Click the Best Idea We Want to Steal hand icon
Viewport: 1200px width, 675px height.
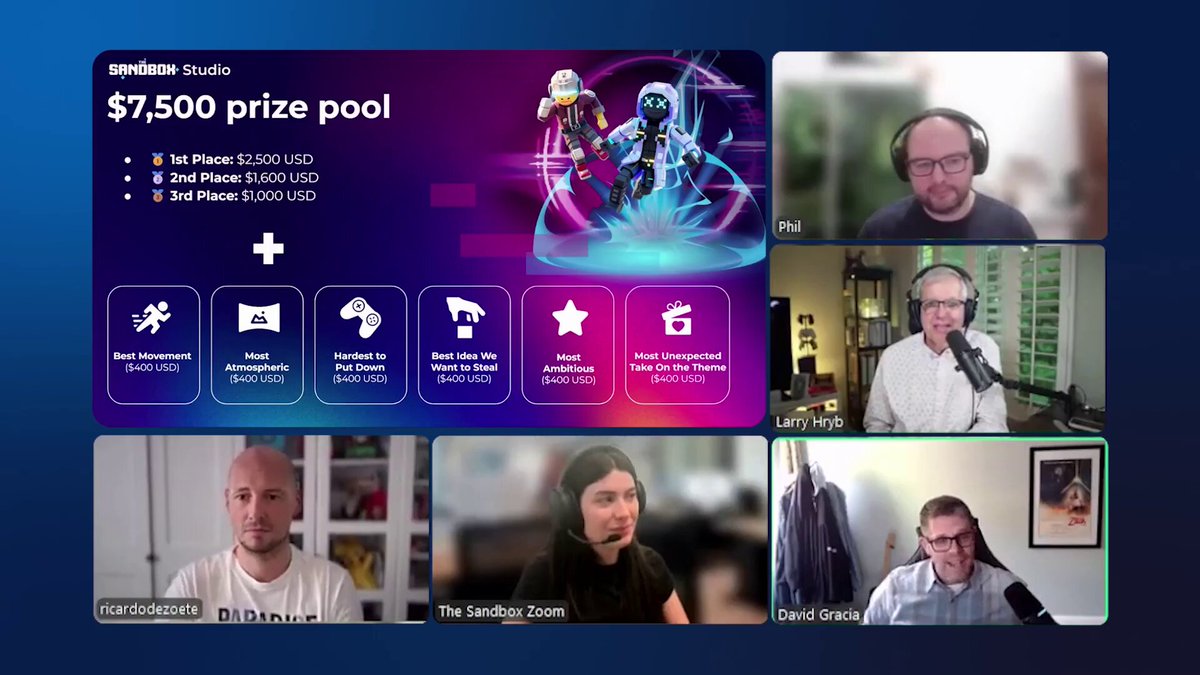pyautogui.click(x=464, y=318)
